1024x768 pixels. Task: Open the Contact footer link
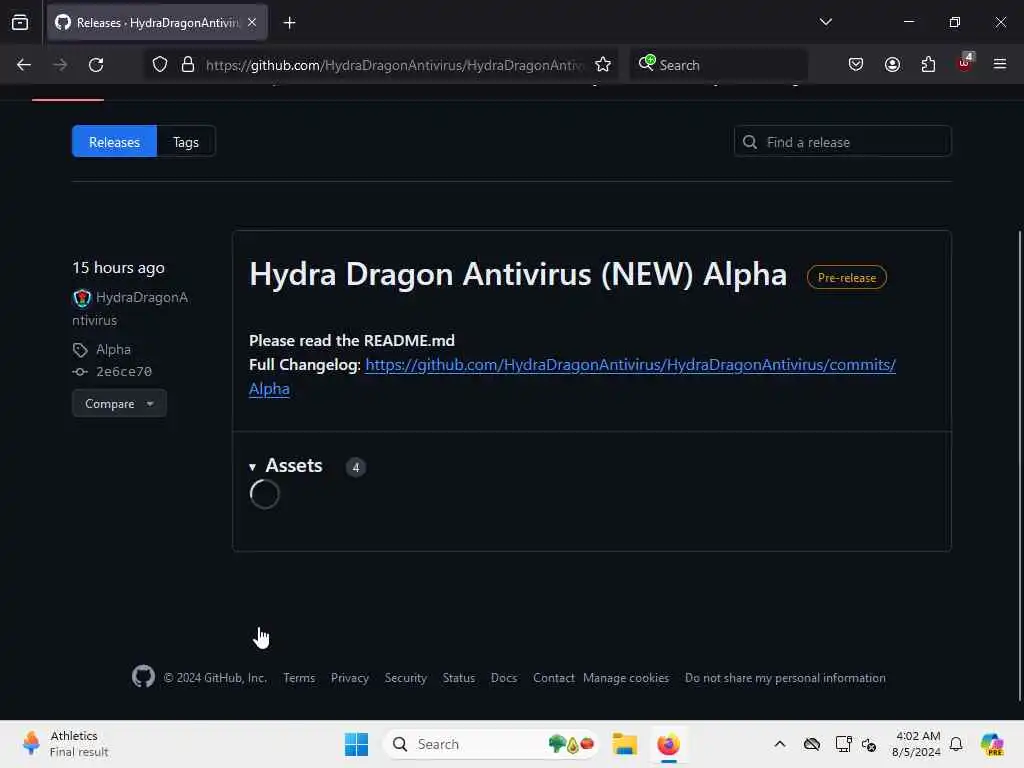554,678
